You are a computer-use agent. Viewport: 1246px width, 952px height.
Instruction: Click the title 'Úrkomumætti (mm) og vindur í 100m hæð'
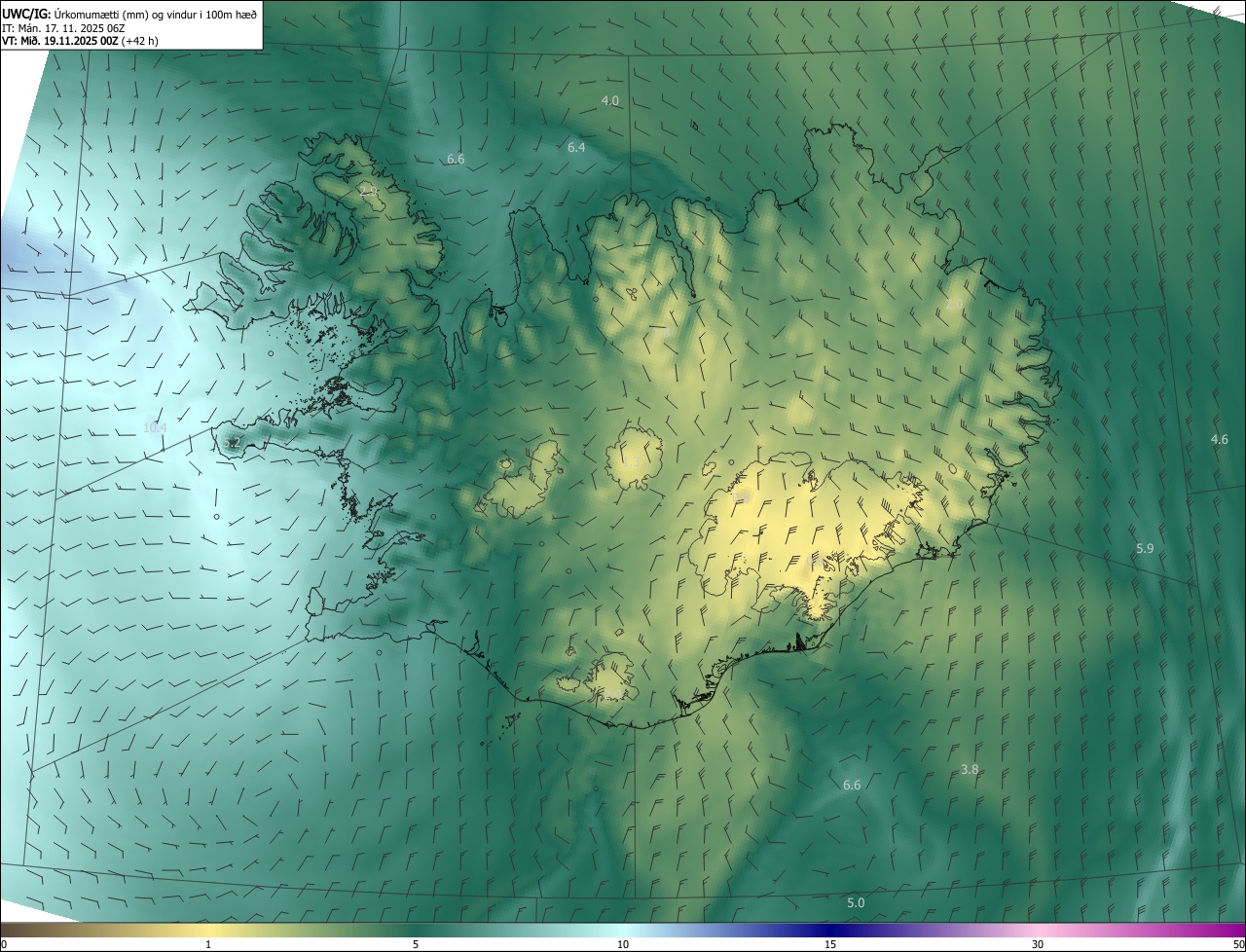pyautogui.click(x=156, y=14)
